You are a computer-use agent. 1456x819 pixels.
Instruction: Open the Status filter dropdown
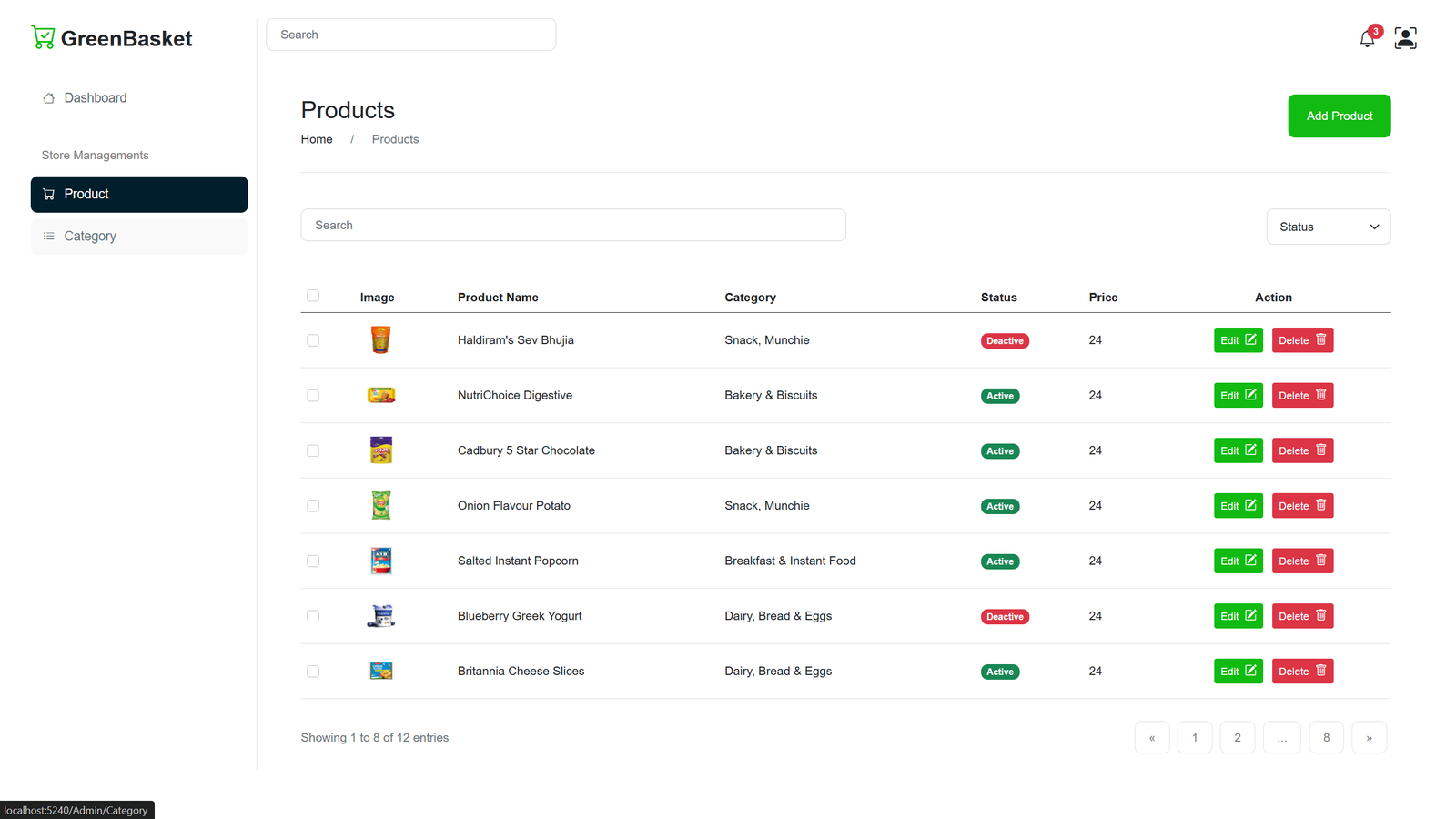(x=1328, y=227)
